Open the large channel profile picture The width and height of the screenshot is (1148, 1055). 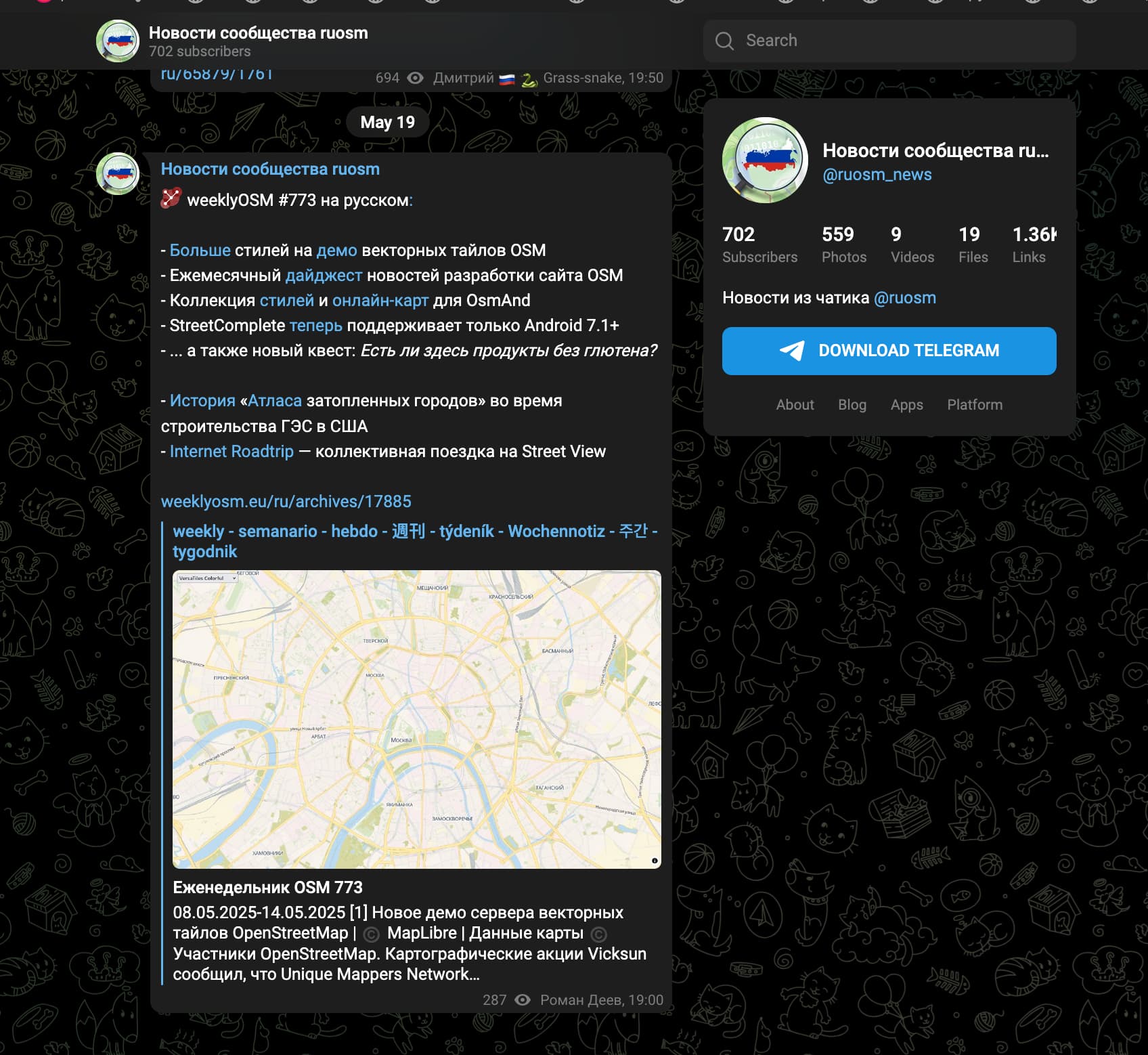tap(766, 160)
